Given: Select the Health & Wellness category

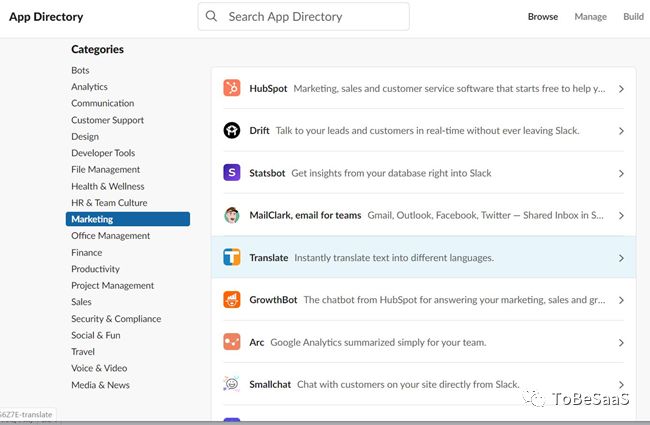Looking at the screenshot, I should pyautogui.click(x=108, y=186).
